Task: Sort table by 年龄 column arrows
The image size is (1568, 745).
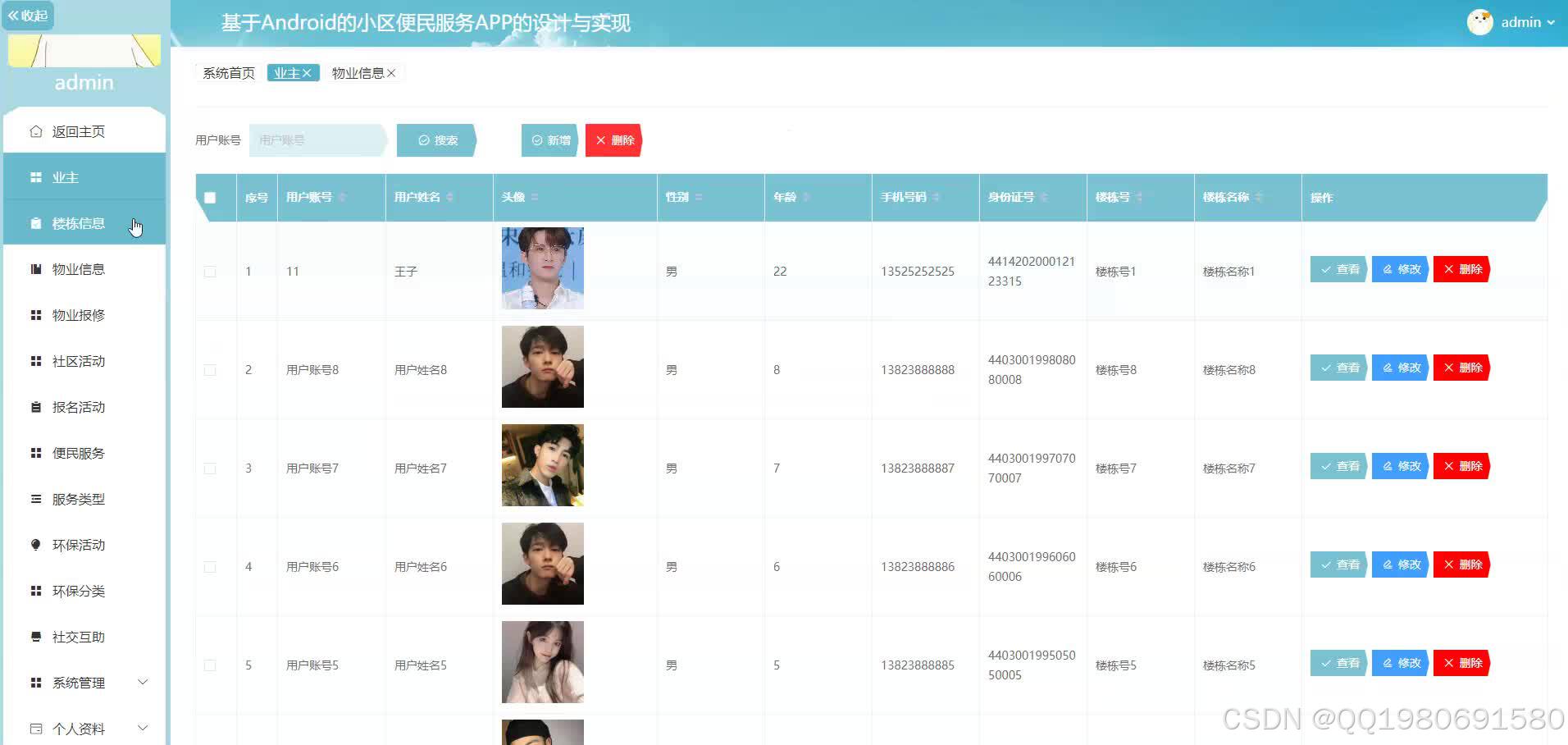Action: tap(805, 197)
